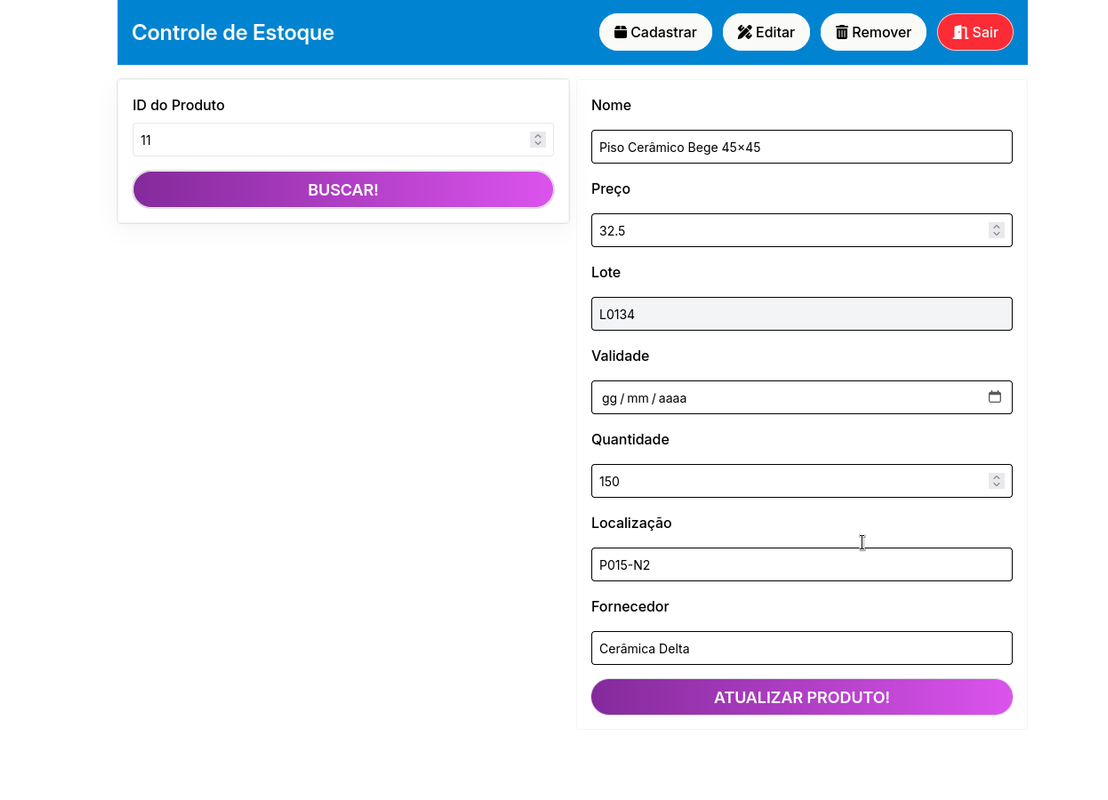The height and width of the screenshot is (800, 1108).
Task: Click the Nome field label
Action: pos(611,105)
